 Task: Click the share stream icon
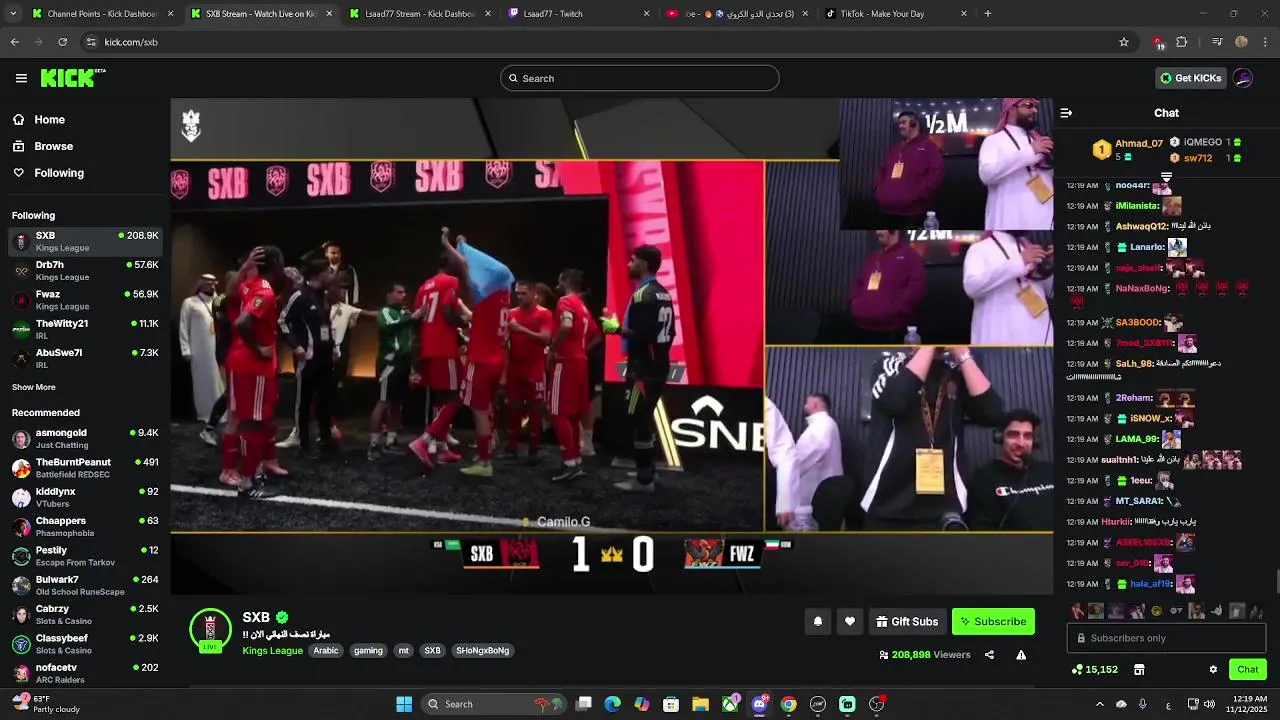click(989, 655)
